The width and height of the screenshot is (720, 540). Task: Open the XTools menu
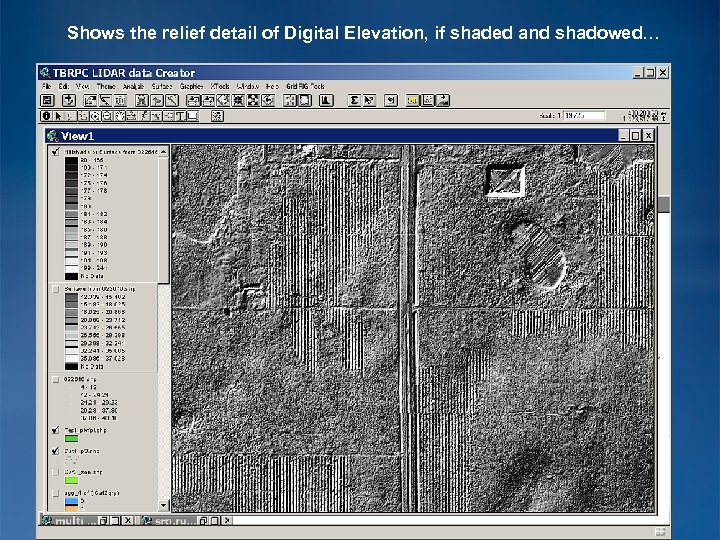[x=220, y=86]
